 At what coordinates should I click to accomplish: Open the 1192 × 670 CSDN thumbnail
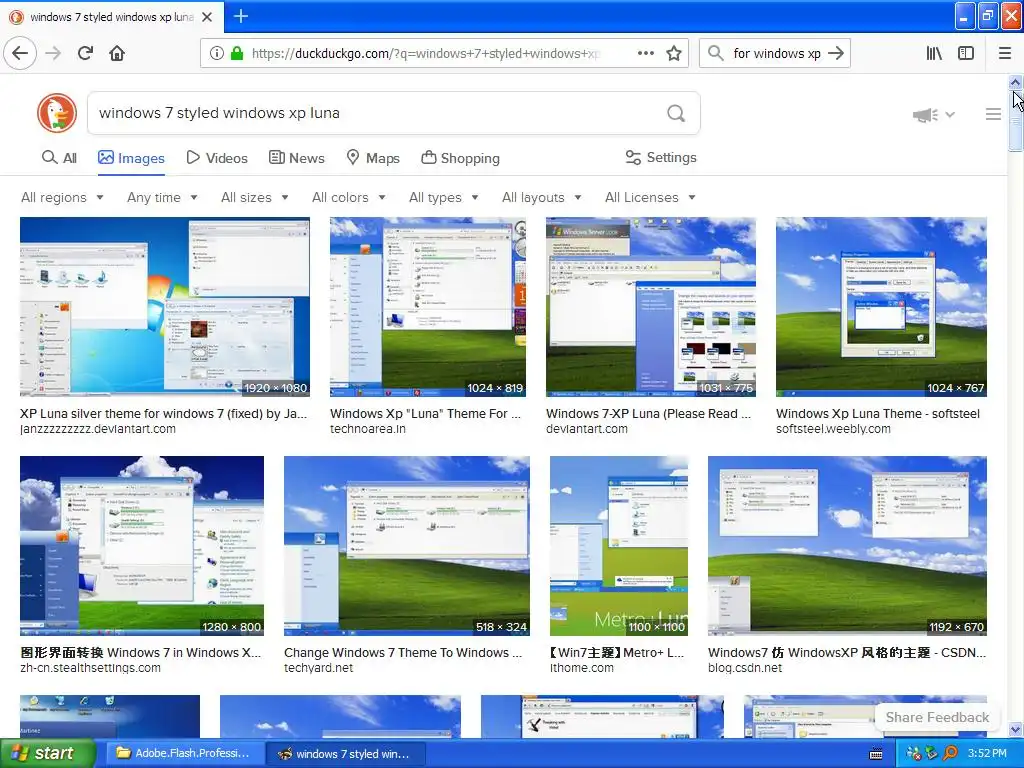(847, 546)
